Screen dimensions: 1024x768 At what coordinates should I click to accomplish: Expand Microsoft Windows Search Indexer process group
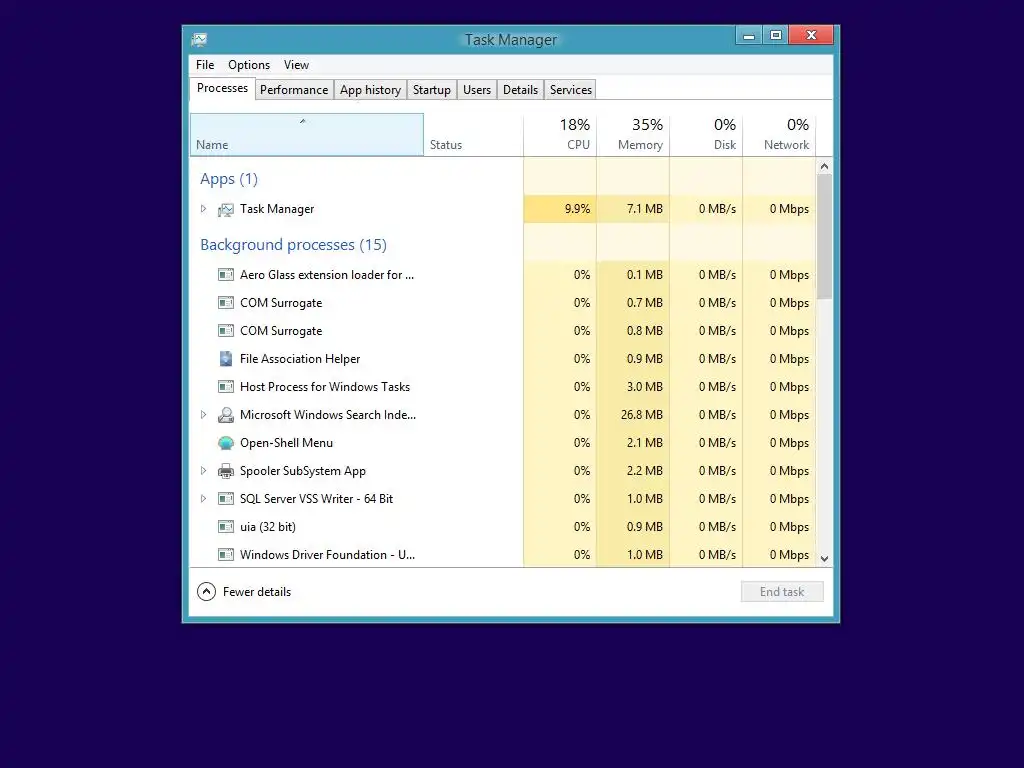pyautogui.click(x=203, y=415)
